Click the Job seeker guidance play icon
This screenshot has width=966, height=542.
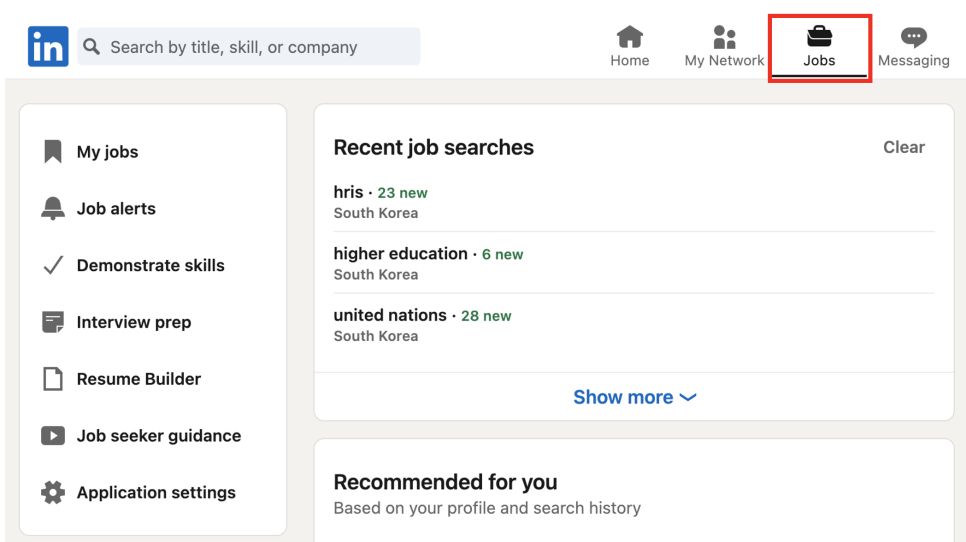(53, 435)
